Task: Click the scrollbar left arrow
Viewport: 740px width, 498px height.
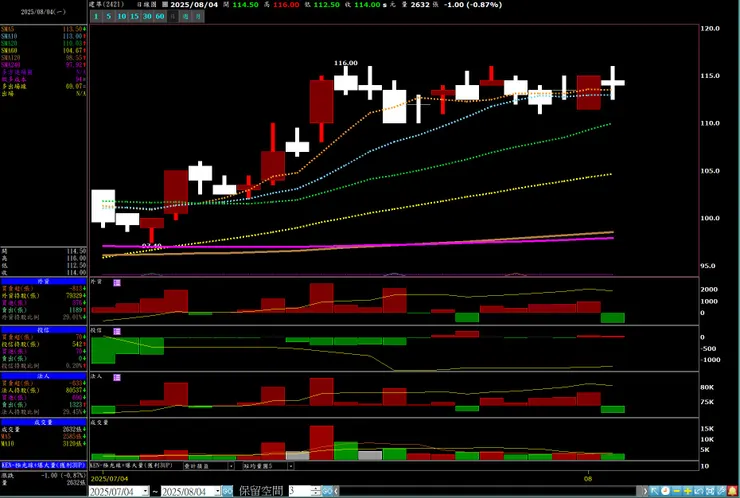Action: 336,491
